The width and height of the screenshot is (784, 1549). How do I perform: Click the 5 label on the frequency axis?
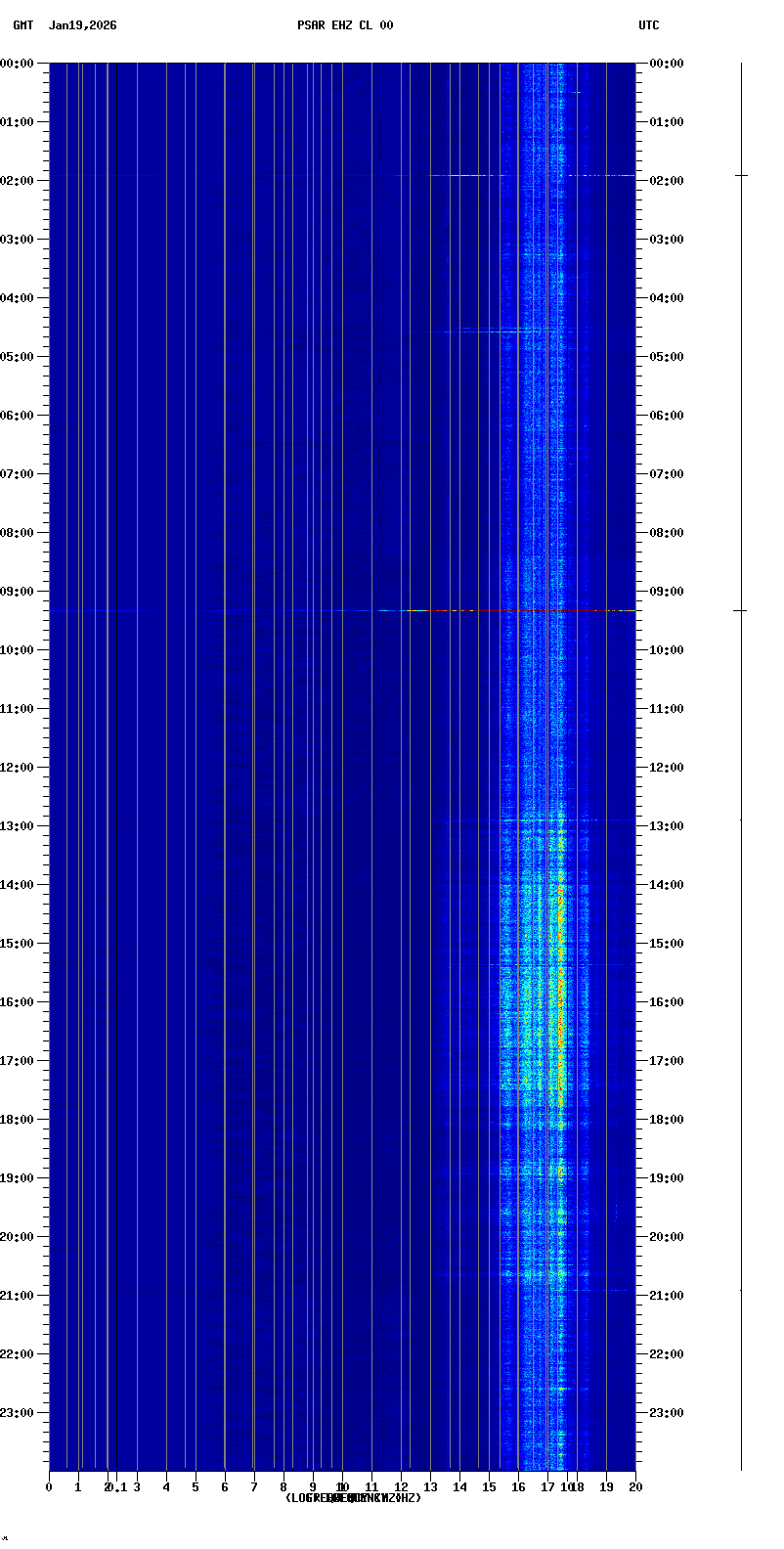[x=196, y=1487]
